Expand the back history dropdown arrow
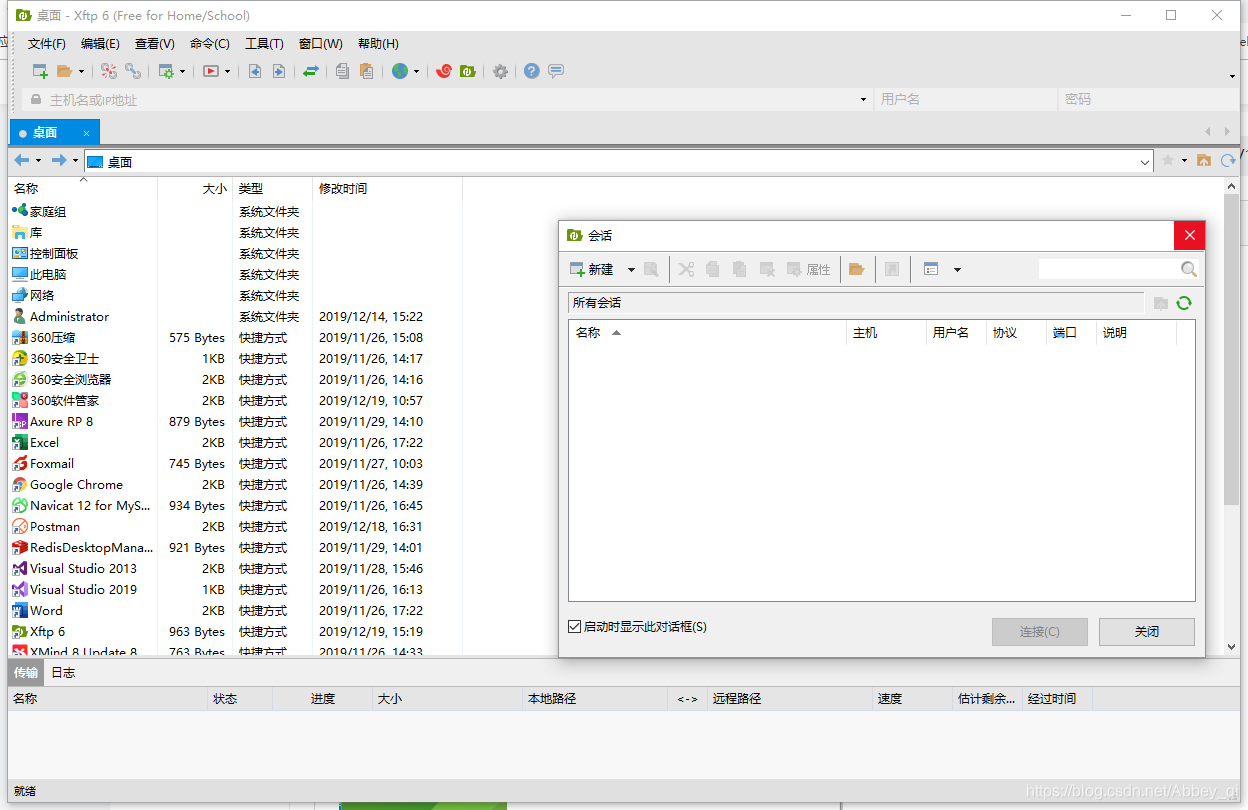The width and height of the screenshot is (1248, 810). click(38, 161)
